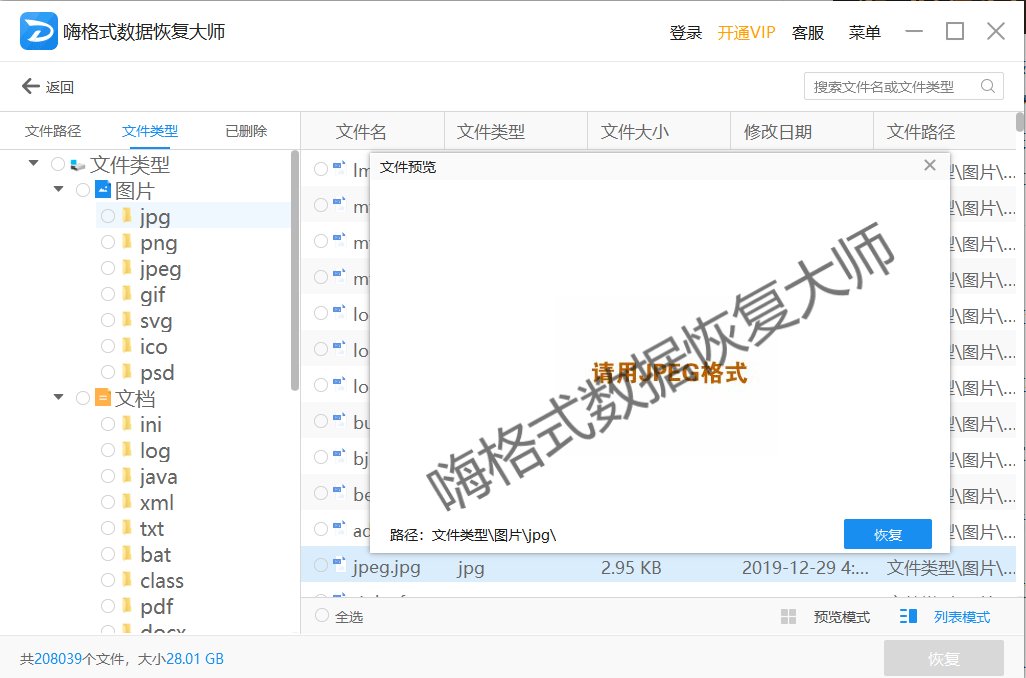The height and width of the screenshot is (678, 1026).
Task: Click the 返回 back arrow
Action: click(x=29, y=86)
